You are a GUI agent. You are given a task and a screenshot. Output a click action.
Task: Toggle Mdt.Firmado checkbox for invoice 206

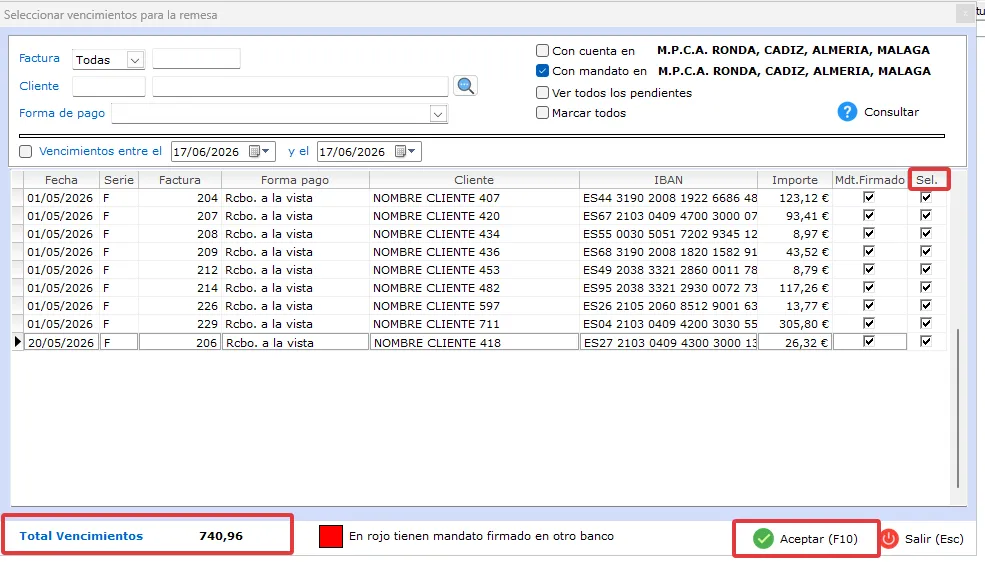coord(869,342)
